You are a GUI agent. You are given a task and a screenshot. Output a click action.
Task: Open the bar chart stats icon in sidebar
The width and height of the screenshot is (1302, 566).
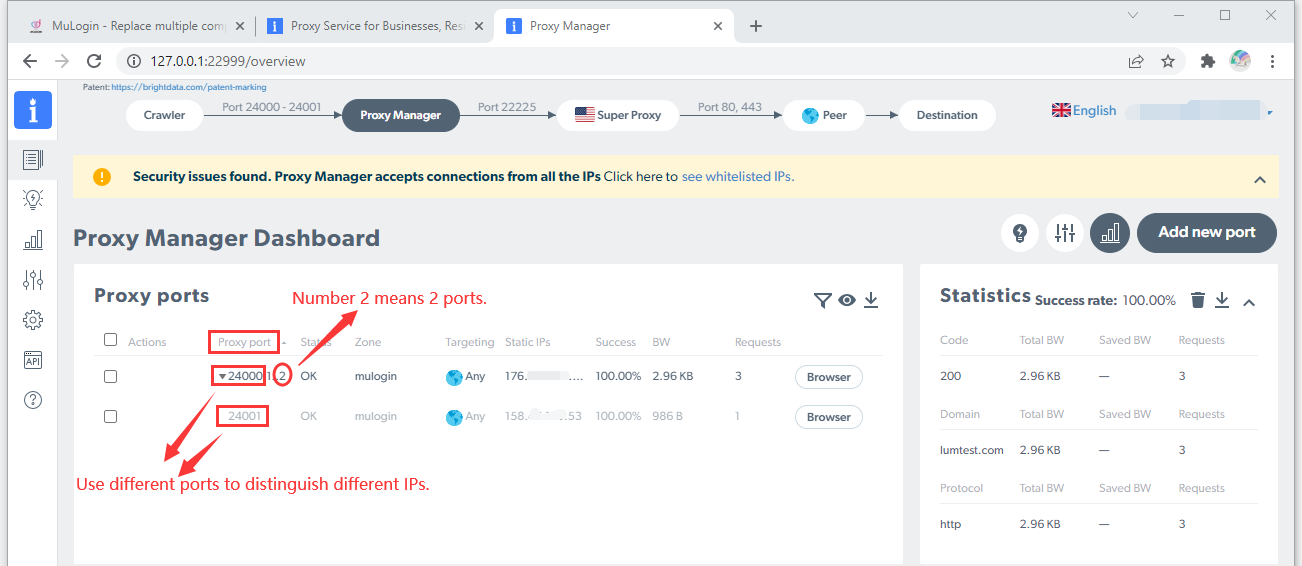pyautogui.click(x=33, y=239)
